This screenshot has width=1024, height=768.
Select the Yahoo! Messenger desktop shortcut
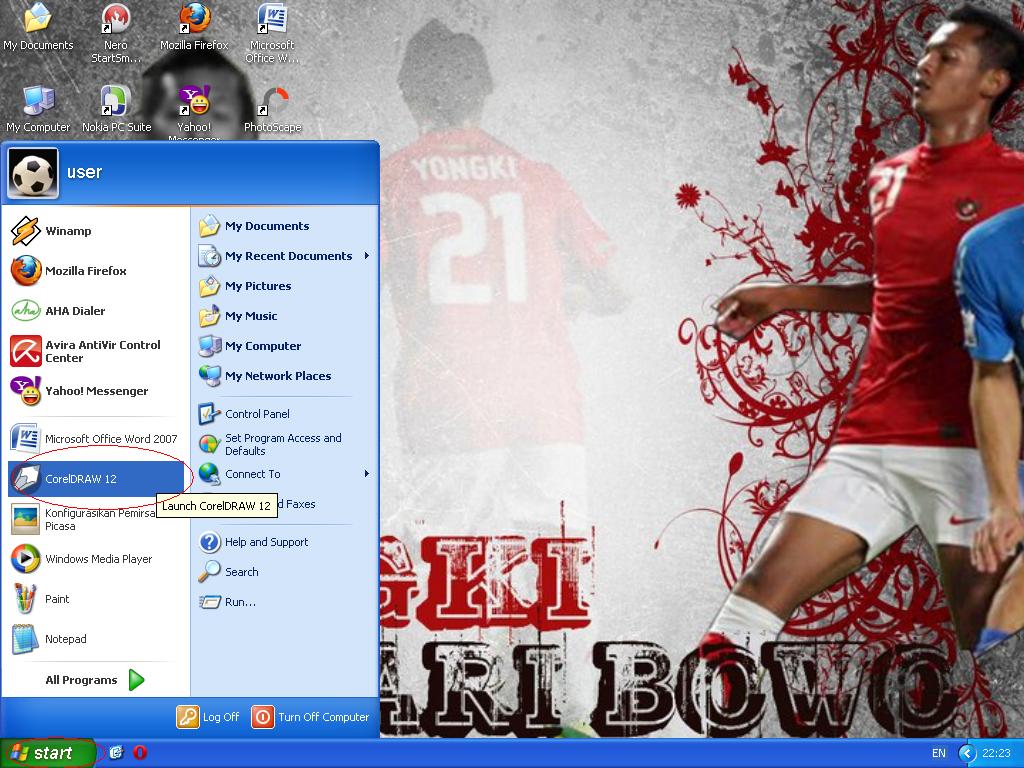coord(194,113)
